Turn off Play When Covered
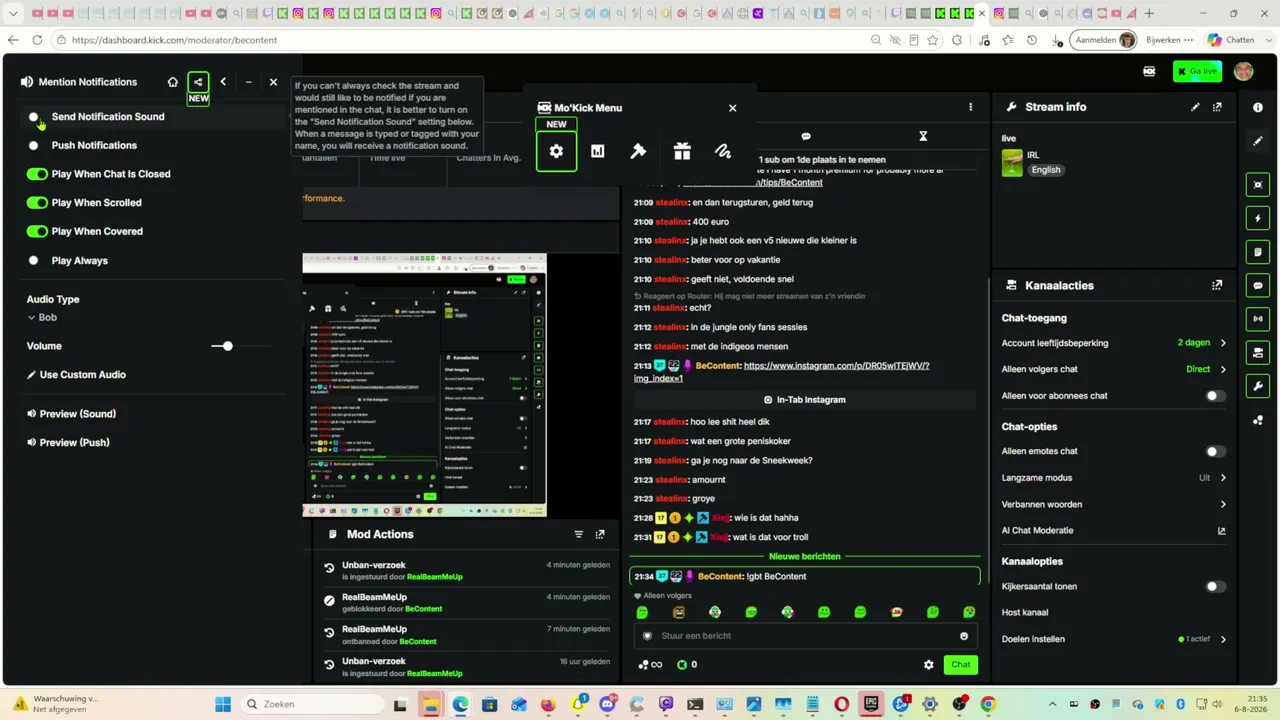1280x720 pixels. (37, 232)
